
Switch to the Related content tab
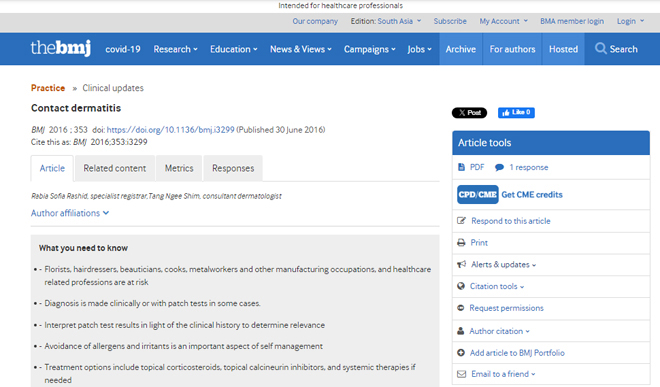coord(114,168)
